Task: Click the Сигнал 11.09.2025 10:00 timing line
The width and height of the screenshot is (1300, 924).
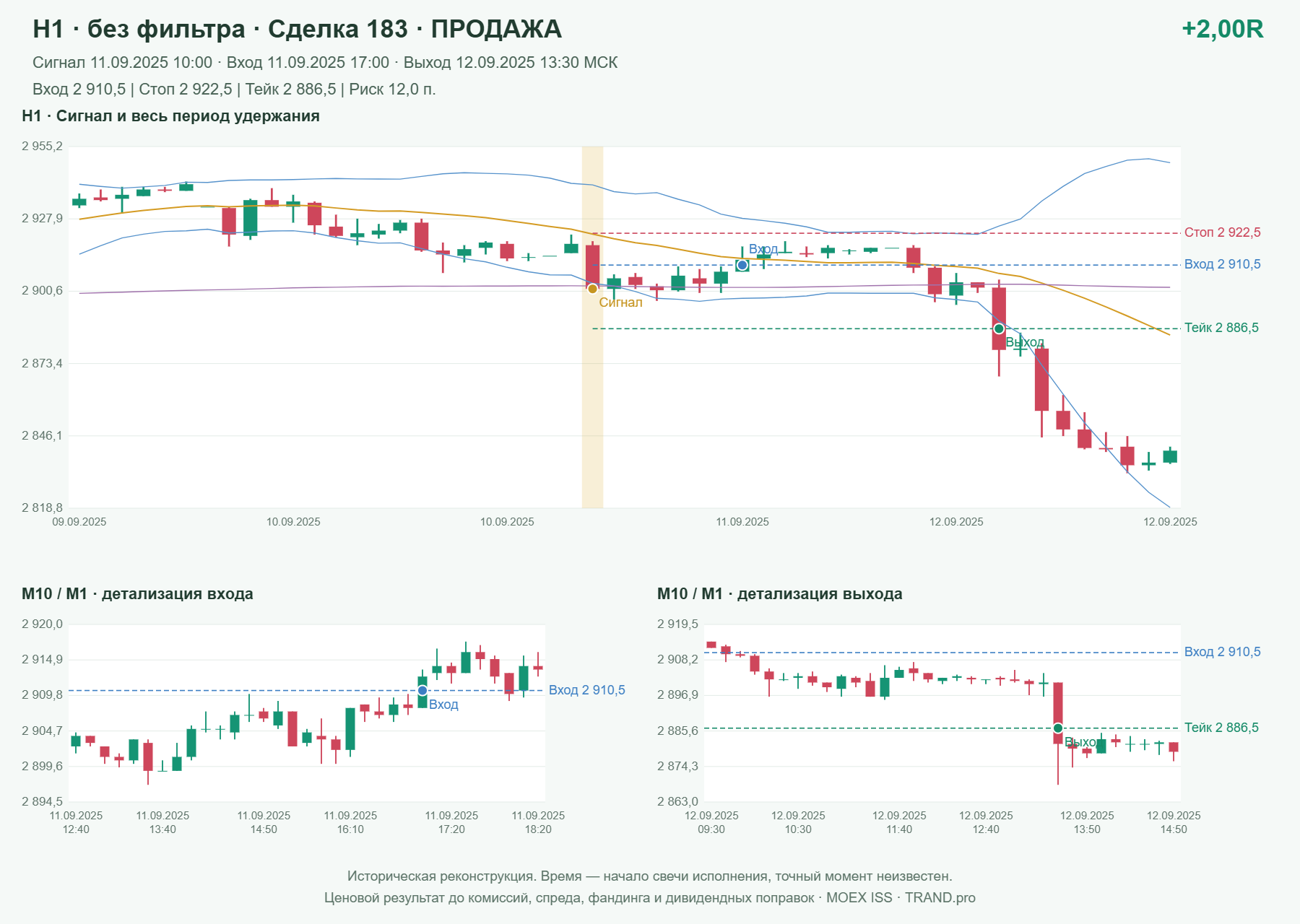Action: 325,63
